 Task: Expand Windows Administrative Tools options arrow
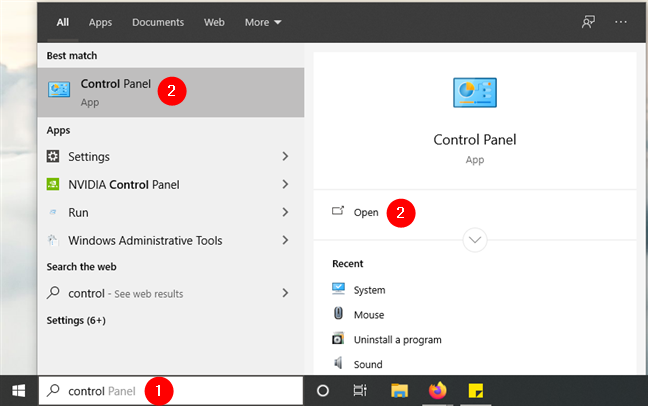pos(285,240)
